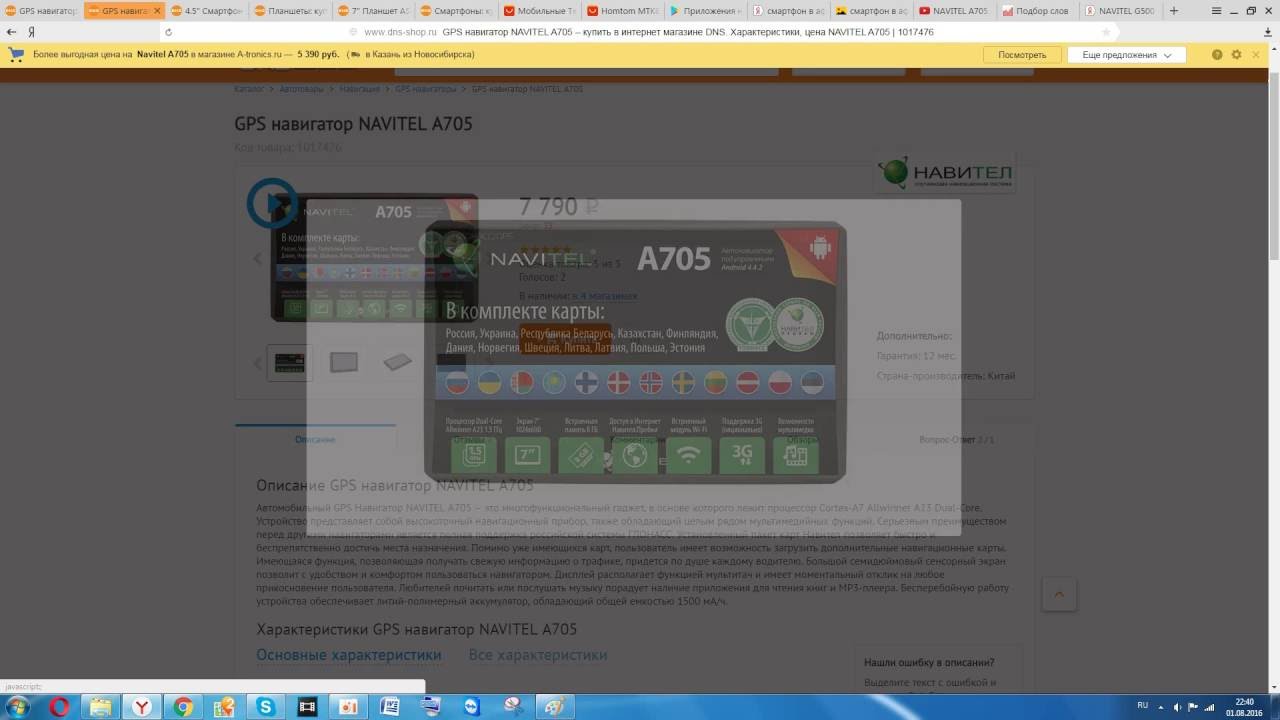Close the yellow price advisor bar
The width and height of the screenshot is (1280, 720).
click(1257, 55)
